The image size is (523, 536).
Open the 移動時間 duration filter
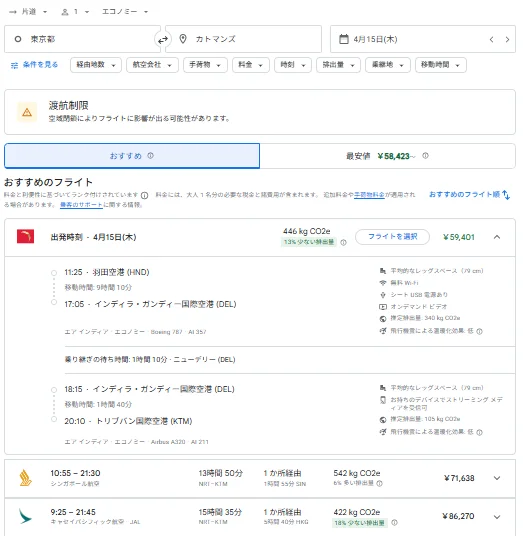pyautogui.click(x=441, y=65)
